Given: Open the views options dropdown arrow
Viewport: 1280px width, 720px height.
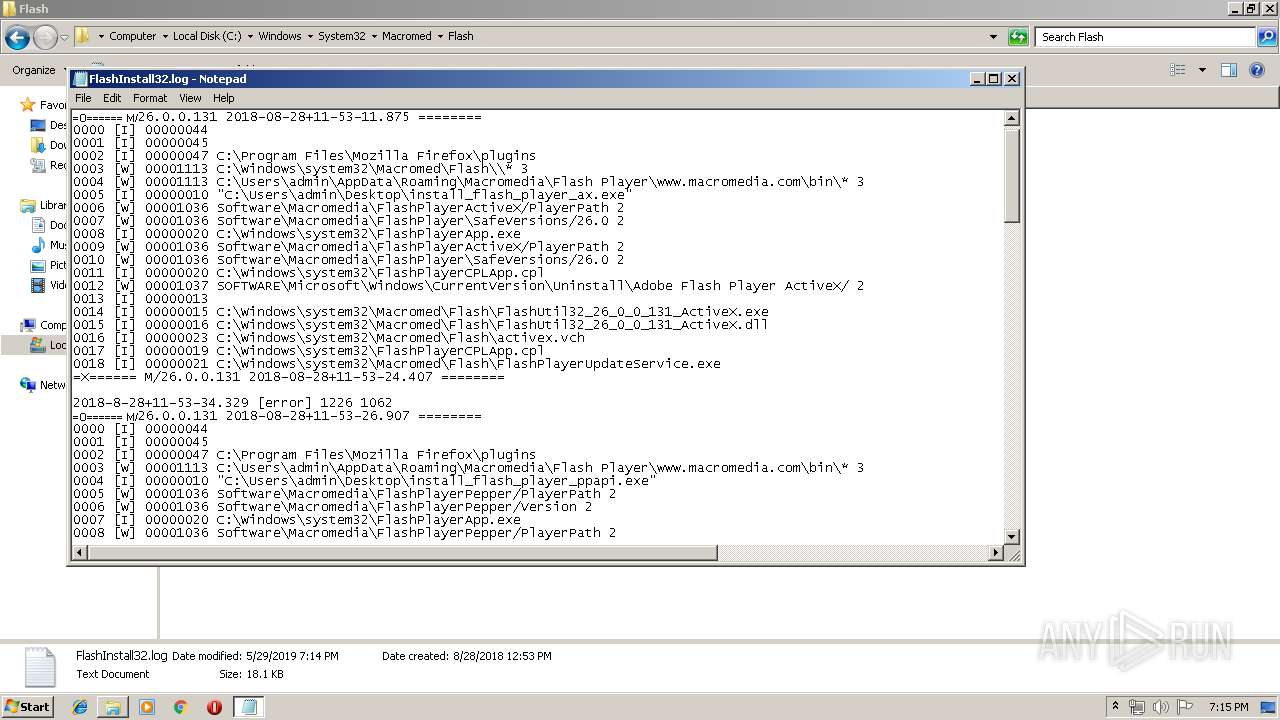Looking at the screenshot, I should pos(1202,70).
